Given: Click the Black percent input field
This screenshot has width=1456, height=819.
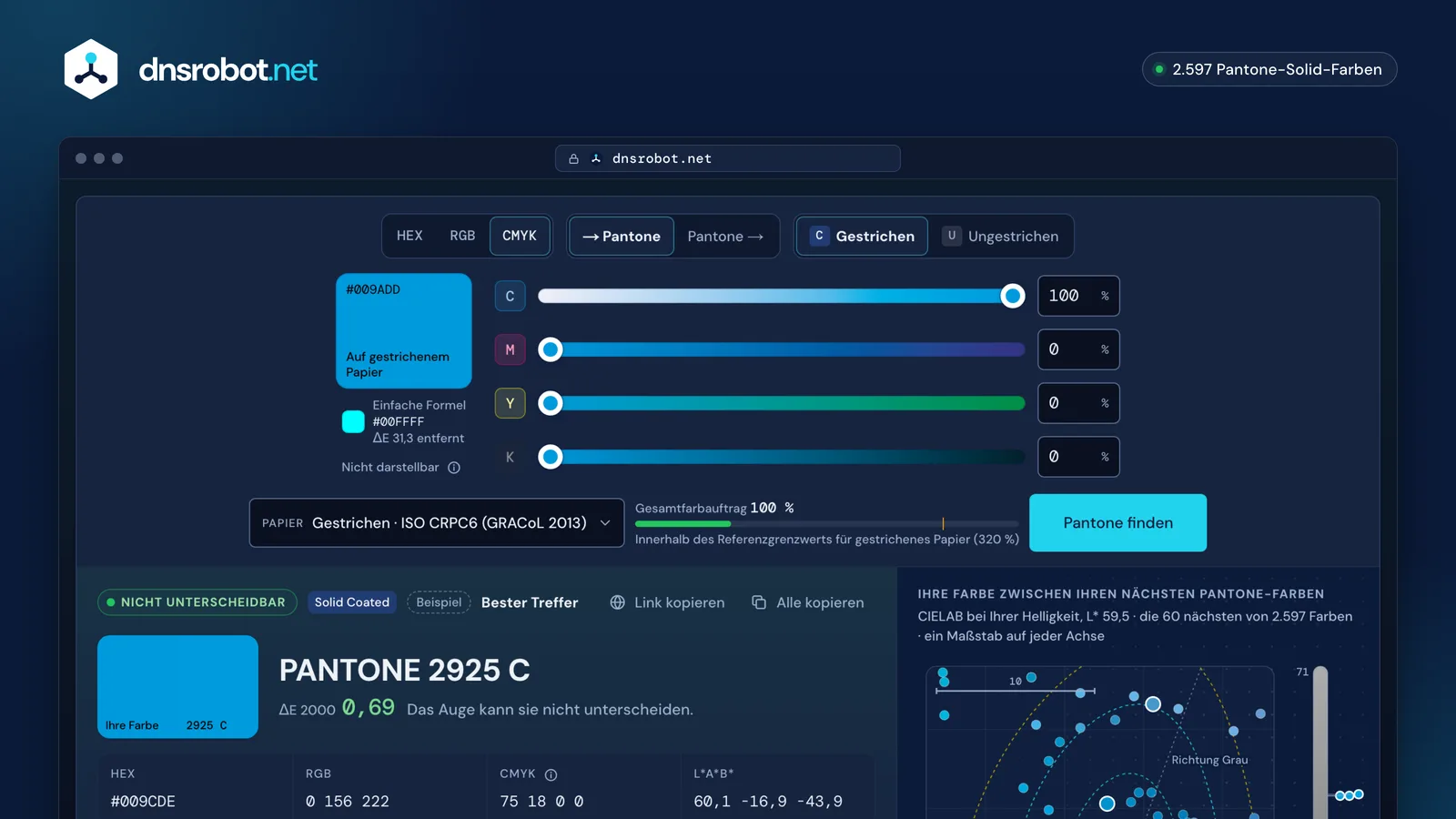Looking at the screenshot, I should [1078, 457].
